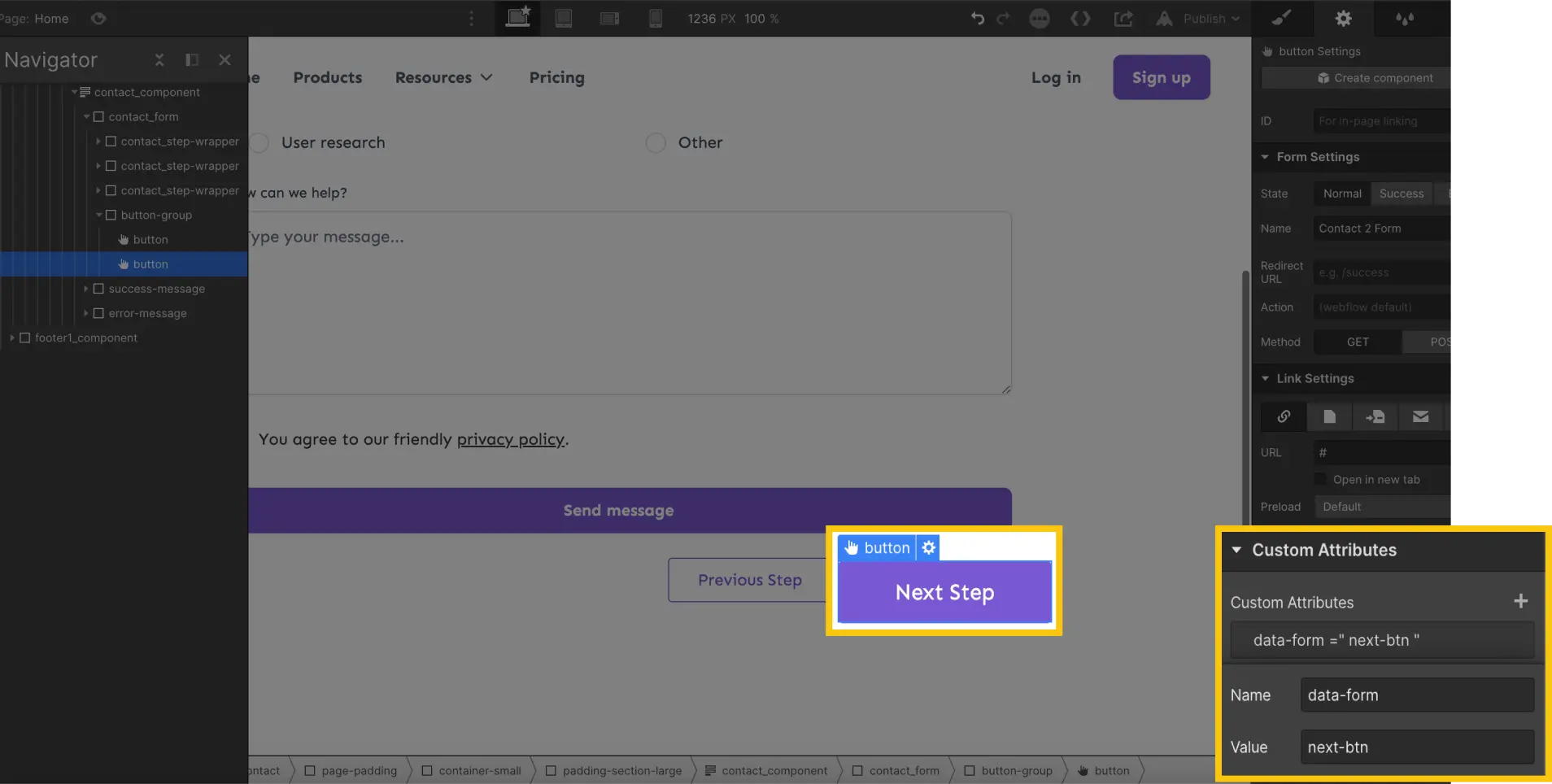Open the code export panel
Screen dimensions: 1552x784
coord(1082,19)
